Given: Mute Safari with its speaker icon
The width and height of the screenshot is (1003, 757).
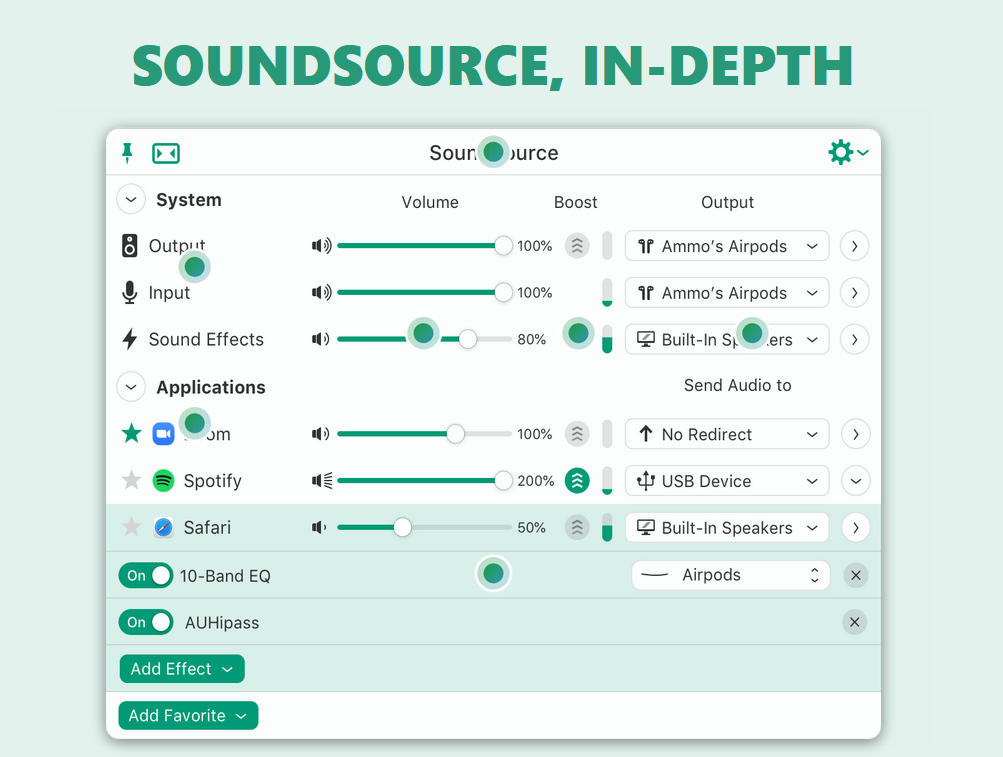Looking at the screenshot, I should (x=319, y=527).
